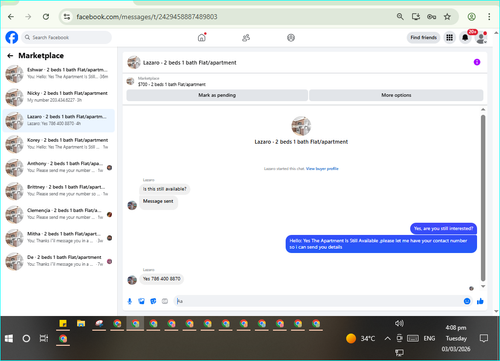Open Mitha conversation in list
500x361 pixels.
59,237
